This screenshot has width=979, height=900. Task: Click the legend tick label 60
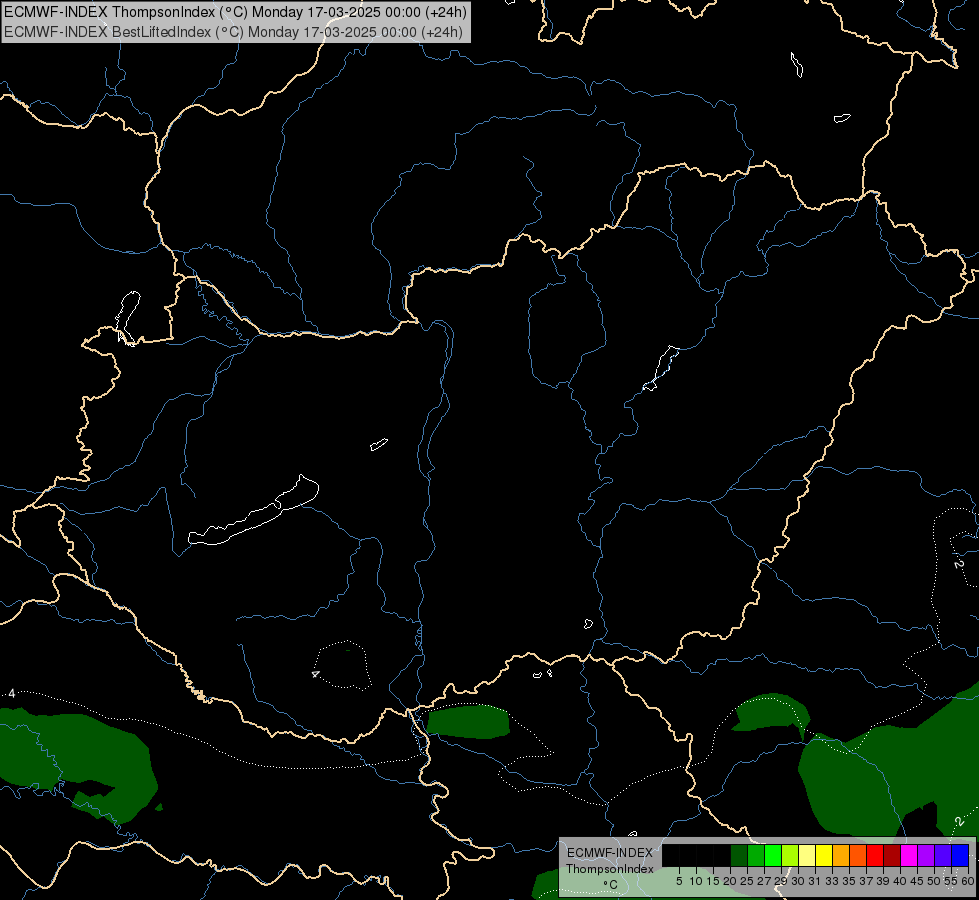tap(968, 881)
